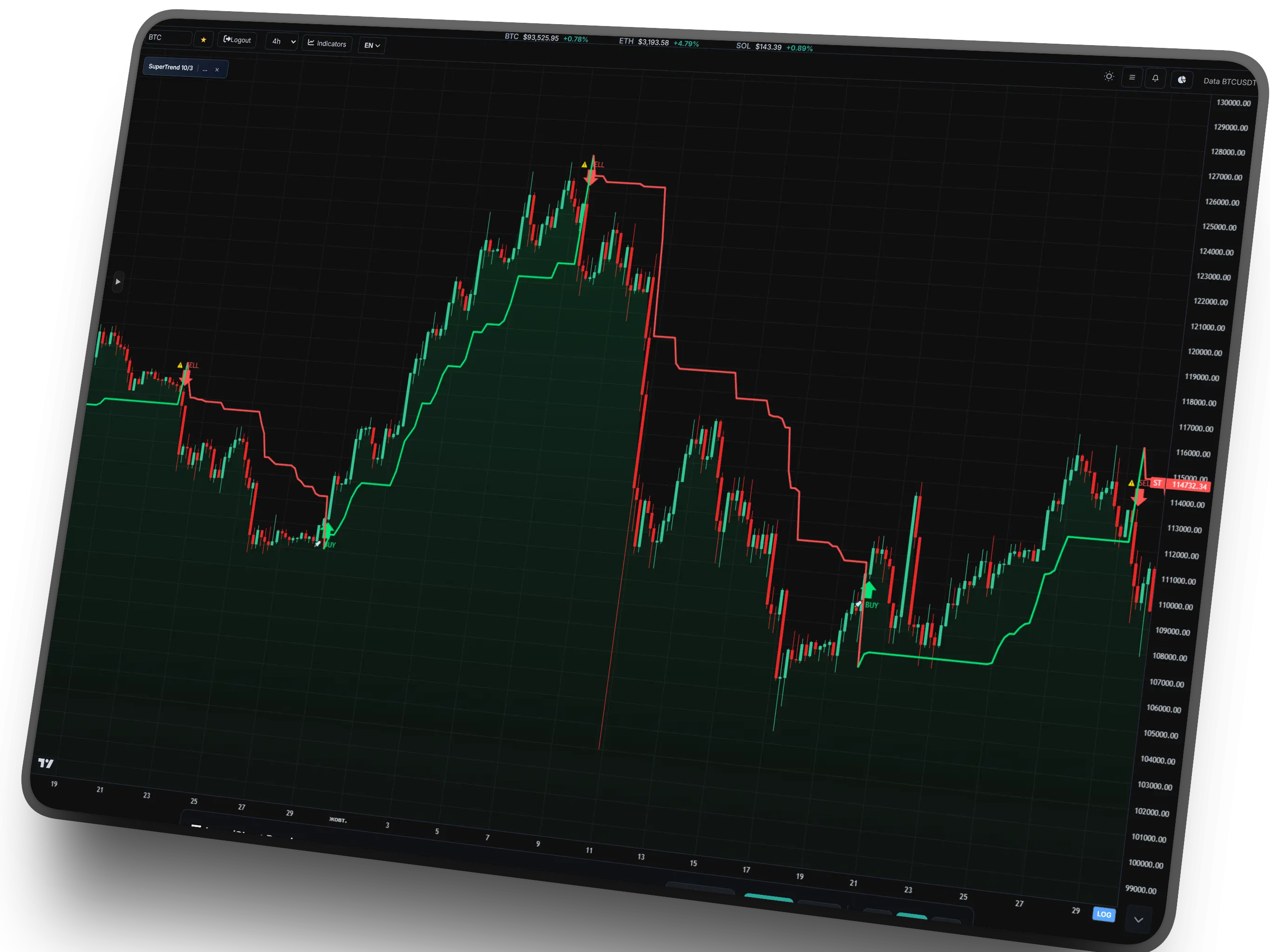The height and width of the screenshot is (952, 1270).
Task: Open alerts via the bell icon
Action: (x=1155, y=78)
